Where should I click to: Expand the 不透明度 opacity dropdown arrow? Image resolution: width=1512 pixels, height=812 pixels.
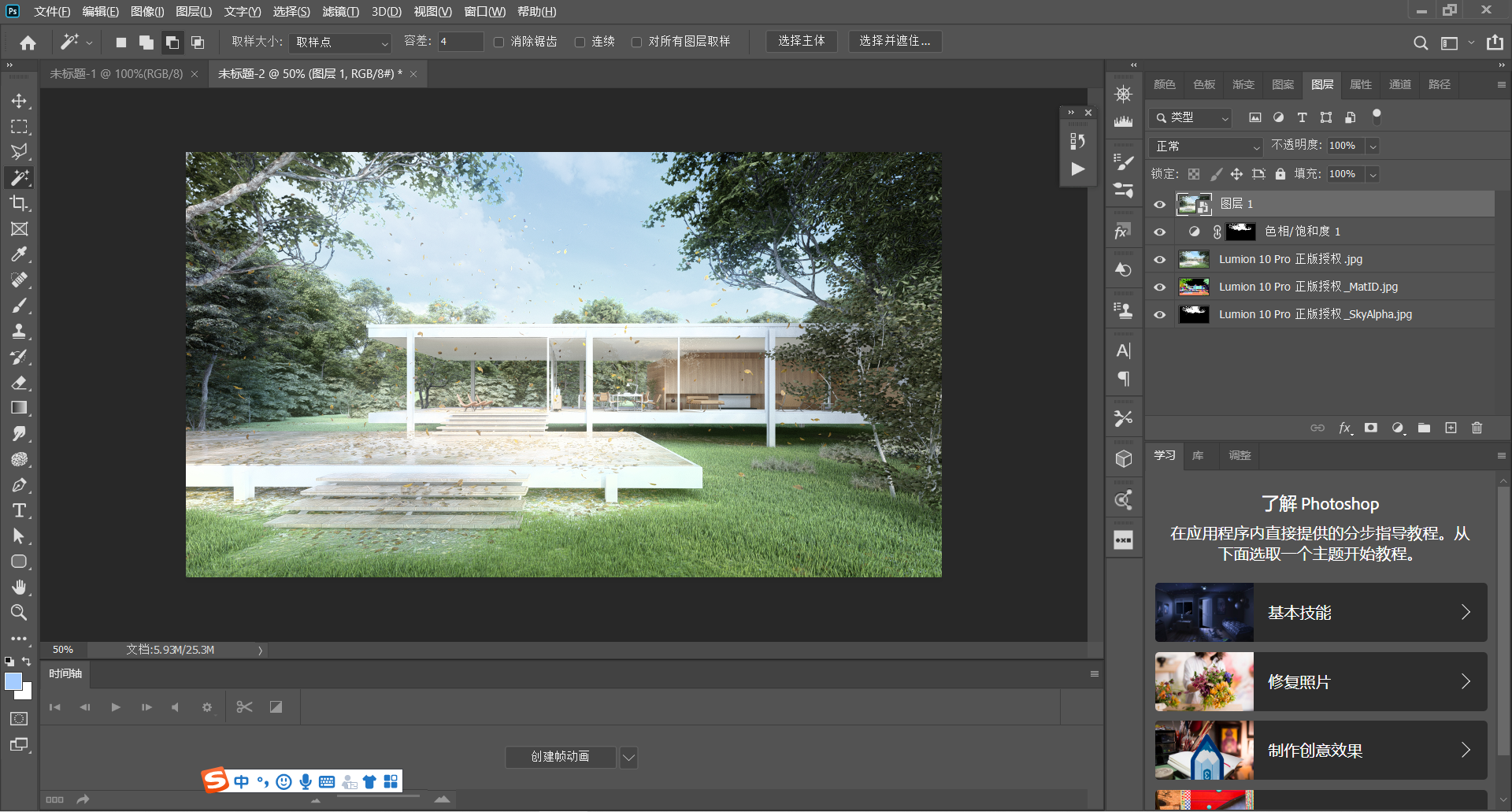(1373, 146)
